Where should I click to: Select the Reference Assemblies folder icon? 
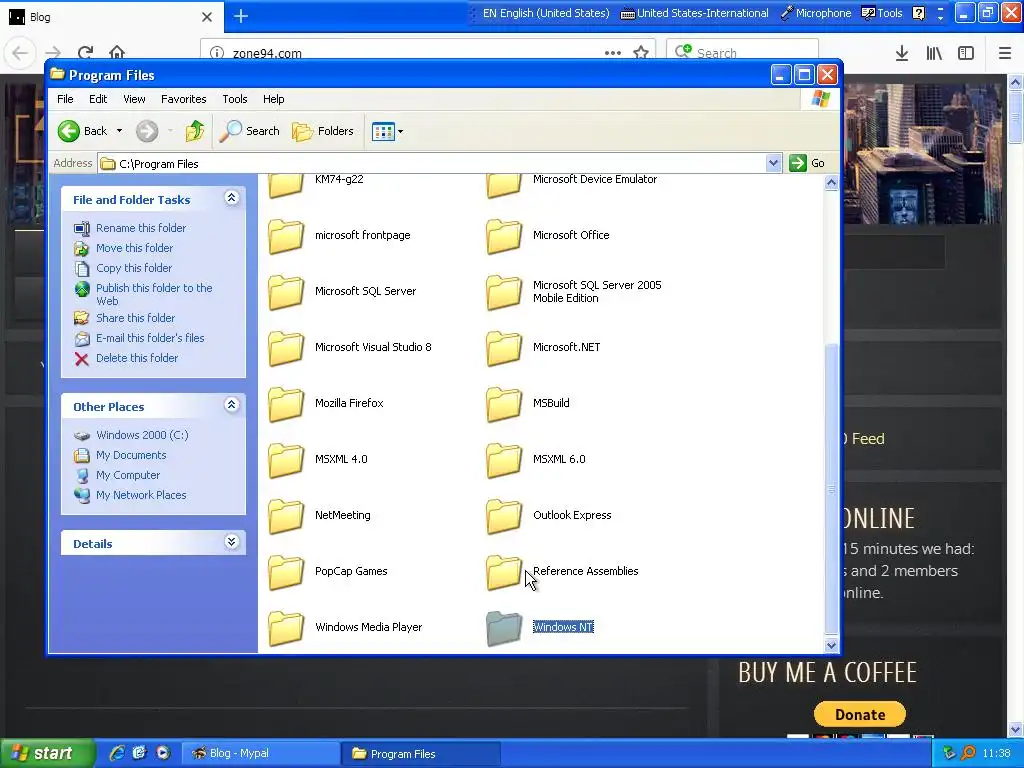[x=504, y=572]
